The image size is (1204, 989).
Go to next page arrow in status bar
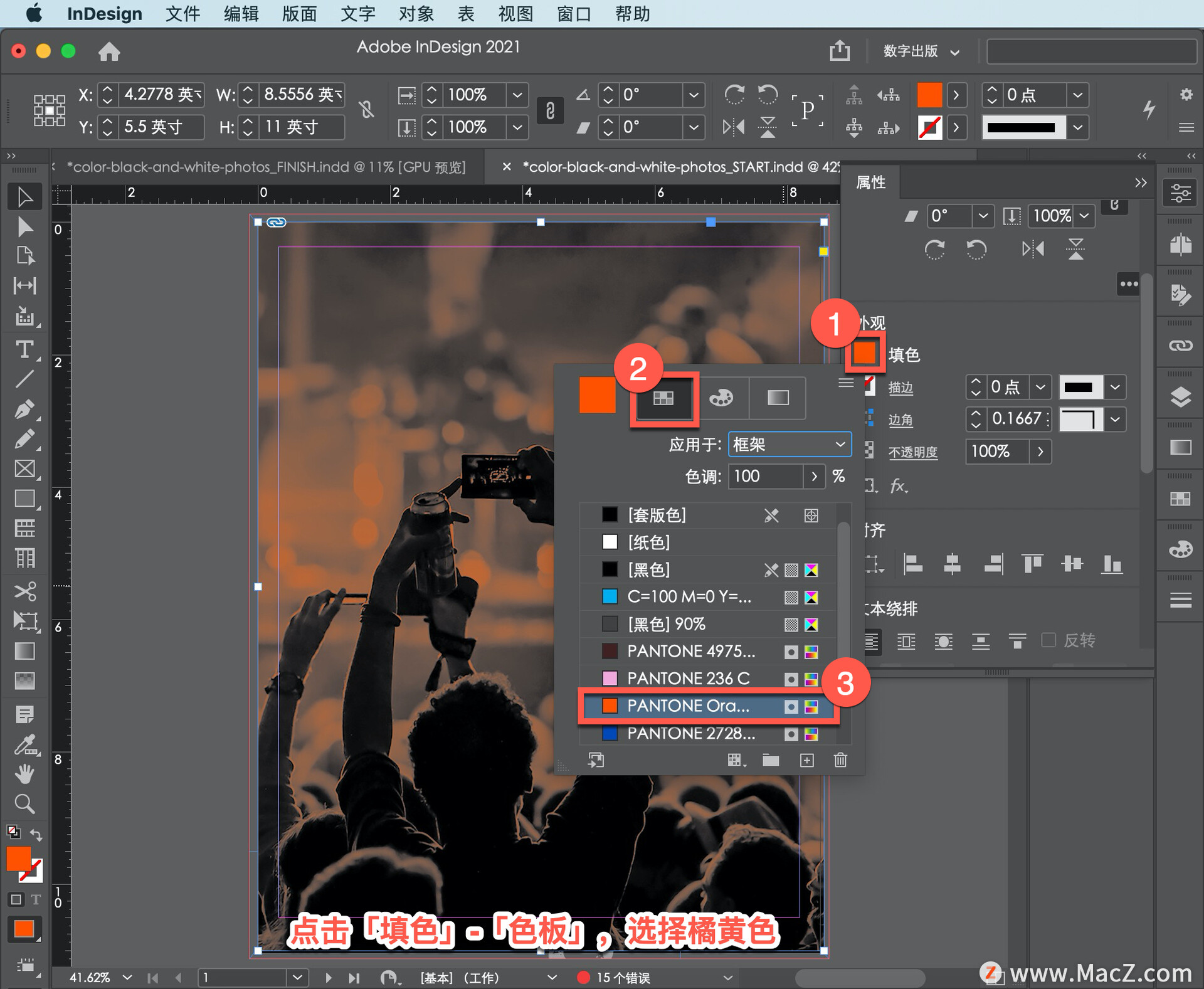[328, 978]
